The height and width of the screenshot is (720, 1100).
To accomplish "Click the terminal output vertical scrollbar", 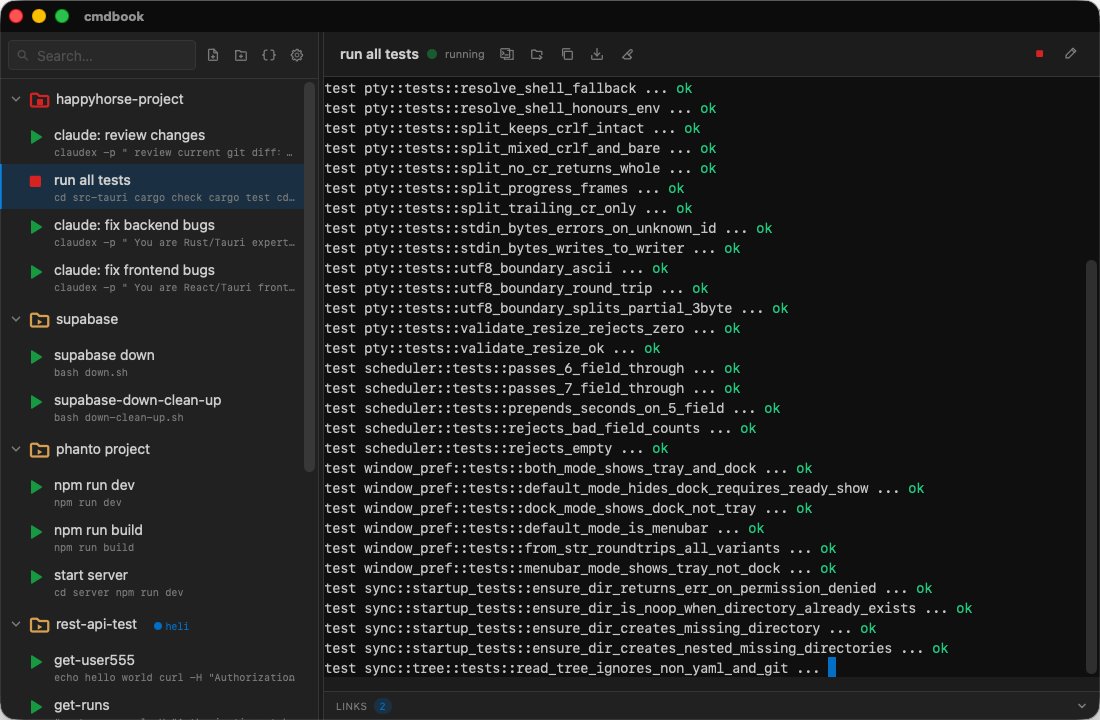I will pos(1090,466).
